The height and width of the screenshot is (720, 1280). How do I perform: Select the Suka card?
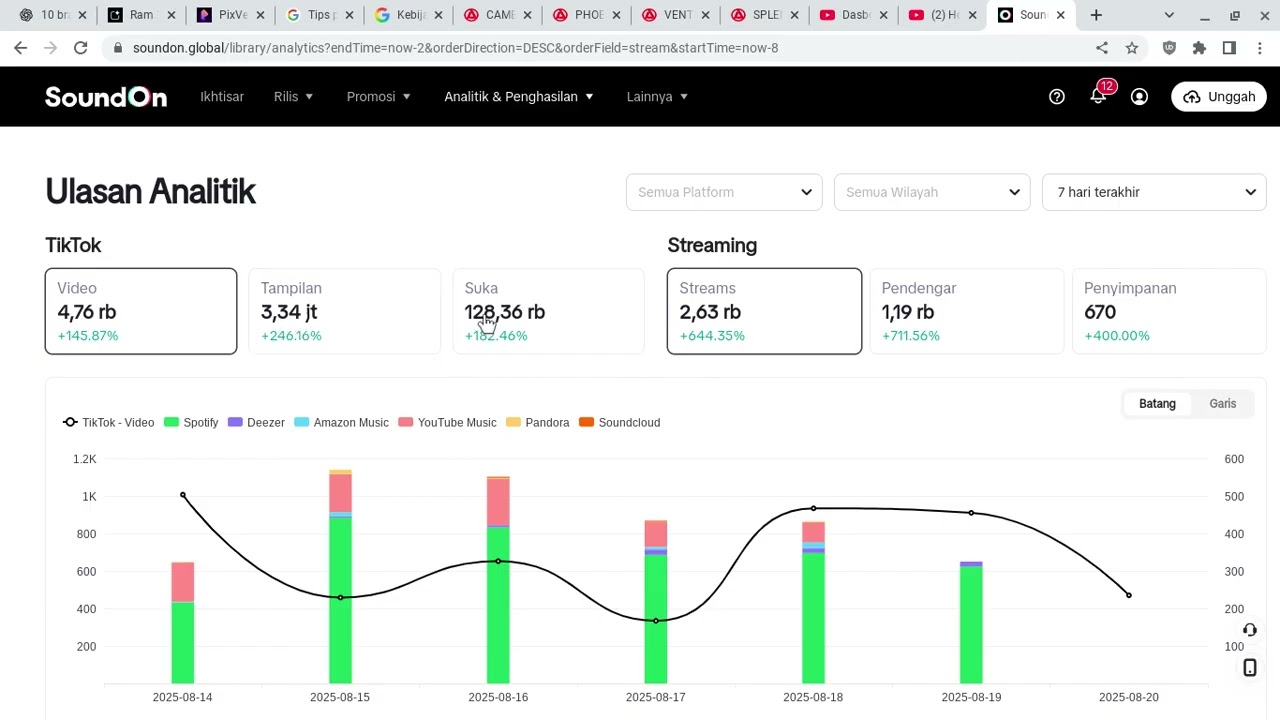tap(549, 311)
